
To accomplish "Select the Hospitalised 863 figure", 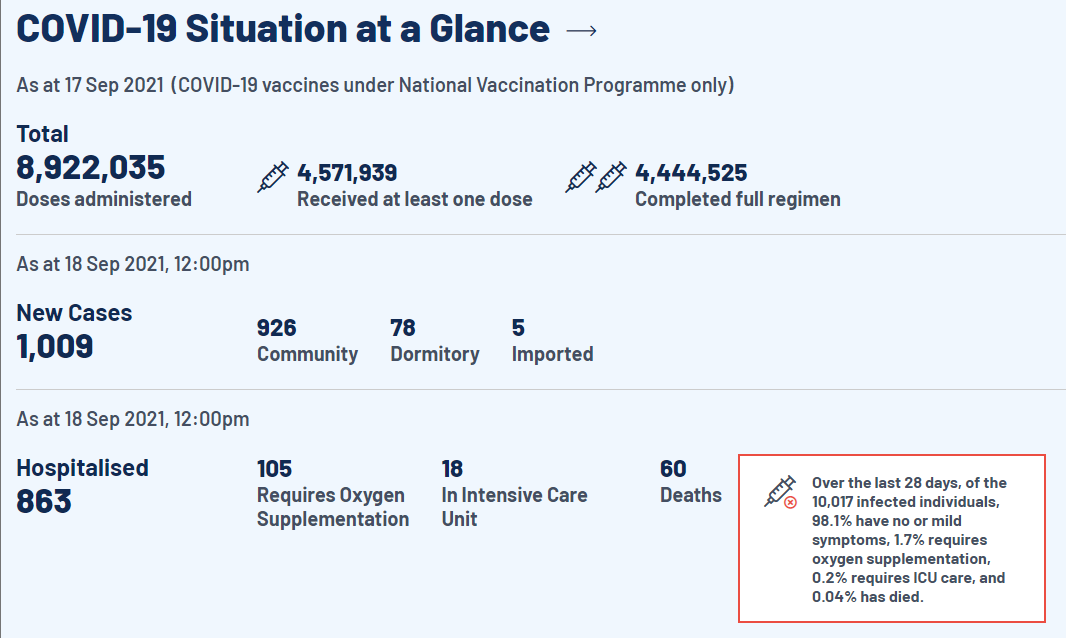I will pyautogui.click(x=44, y=501).
